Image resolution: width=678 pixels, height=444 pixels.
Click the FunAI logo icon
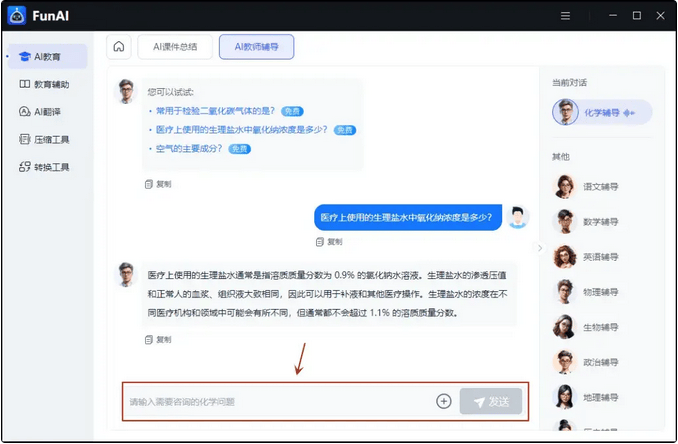16,16
